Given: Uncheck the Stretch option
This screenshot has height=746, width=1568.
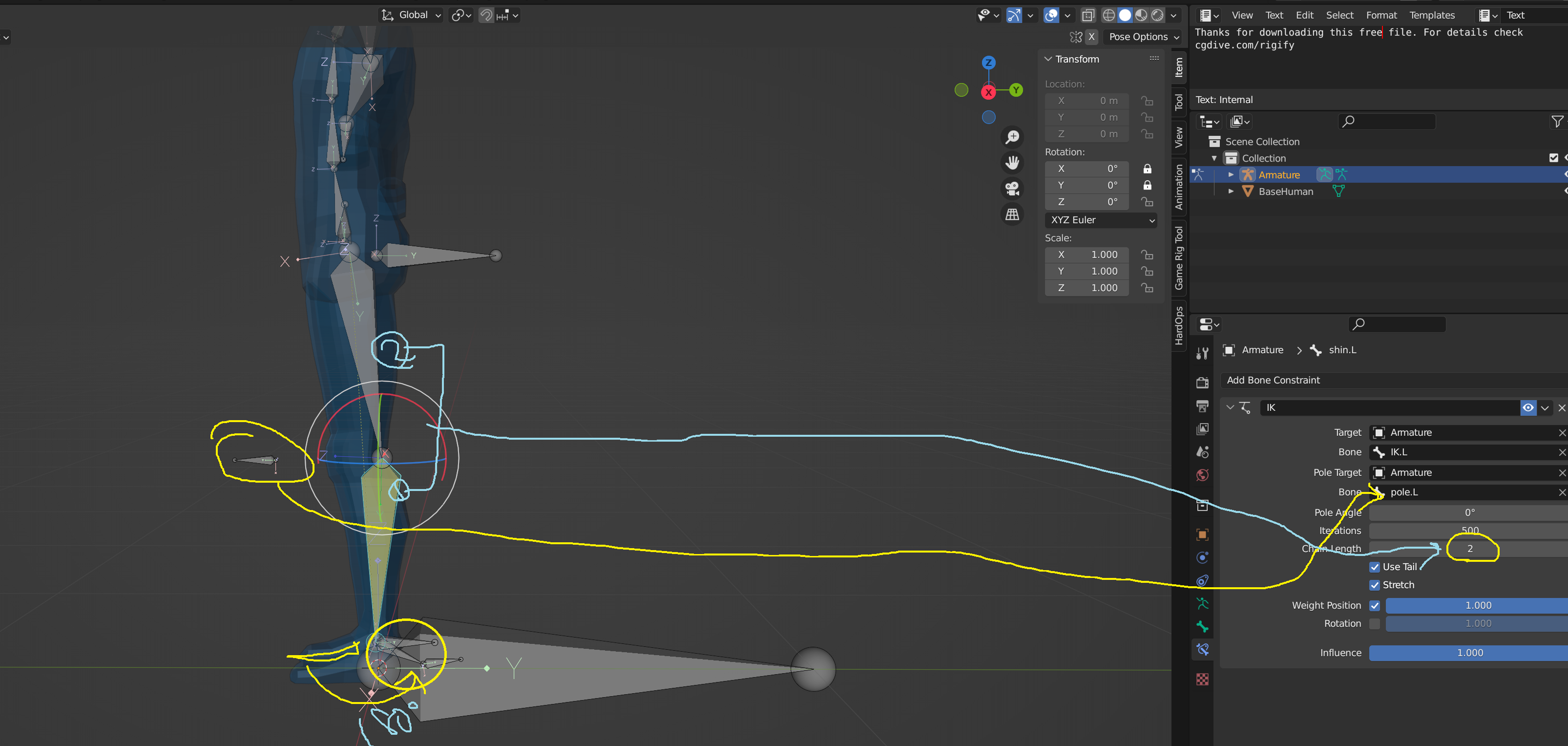Looking at the screenshot, I should [x=1375, y=585].
